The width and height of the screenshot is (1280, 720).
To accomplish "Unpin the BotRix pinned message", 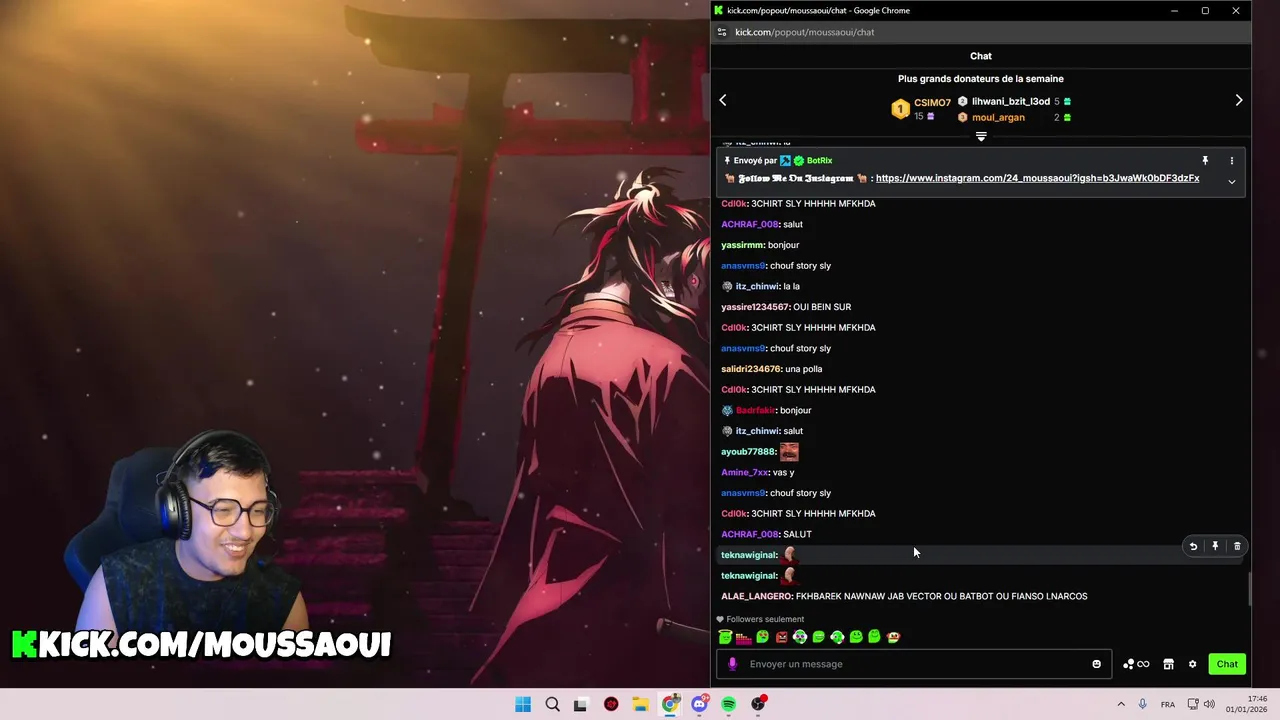I will [x=1205, y=160].
